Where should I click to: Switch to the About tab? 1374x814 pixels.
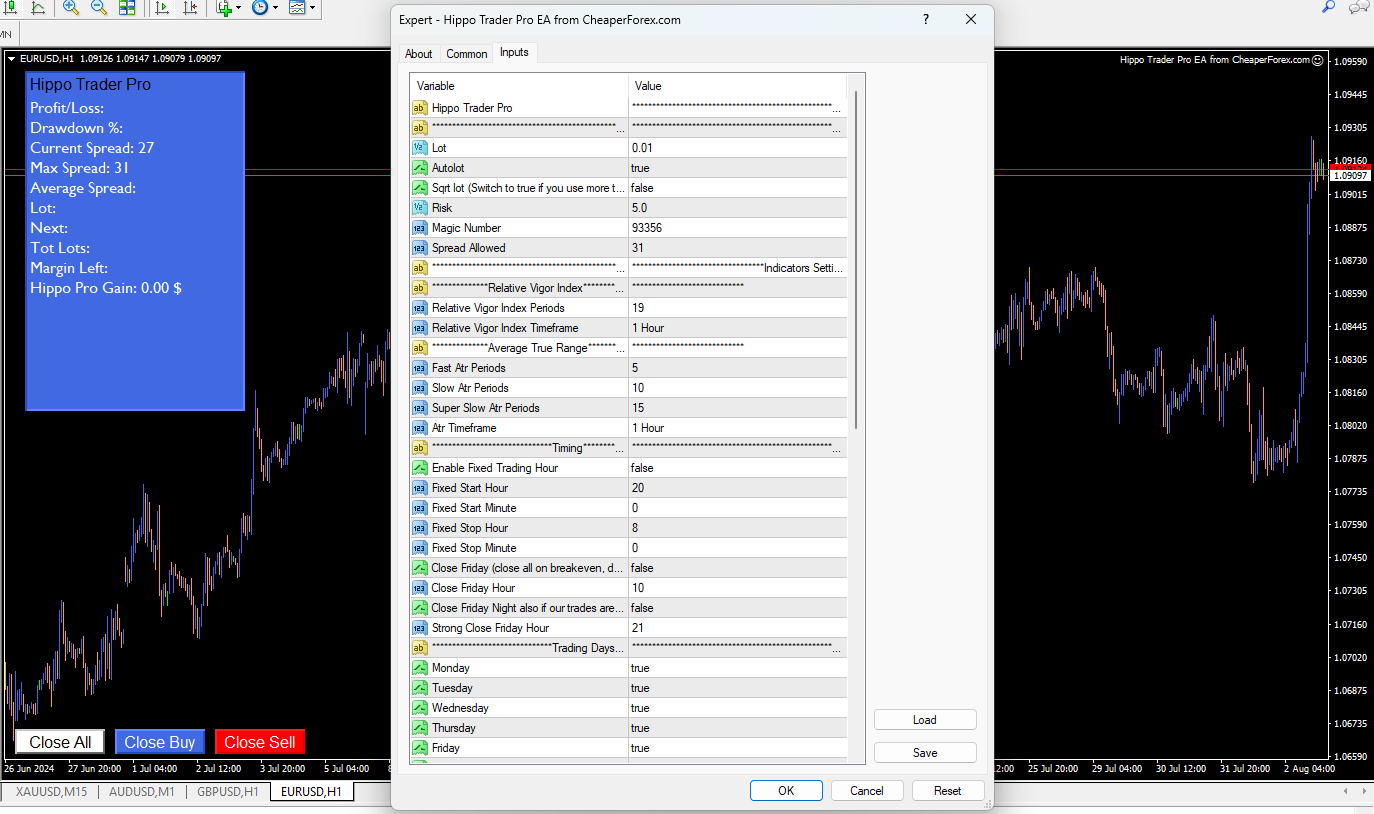[419, 54]
